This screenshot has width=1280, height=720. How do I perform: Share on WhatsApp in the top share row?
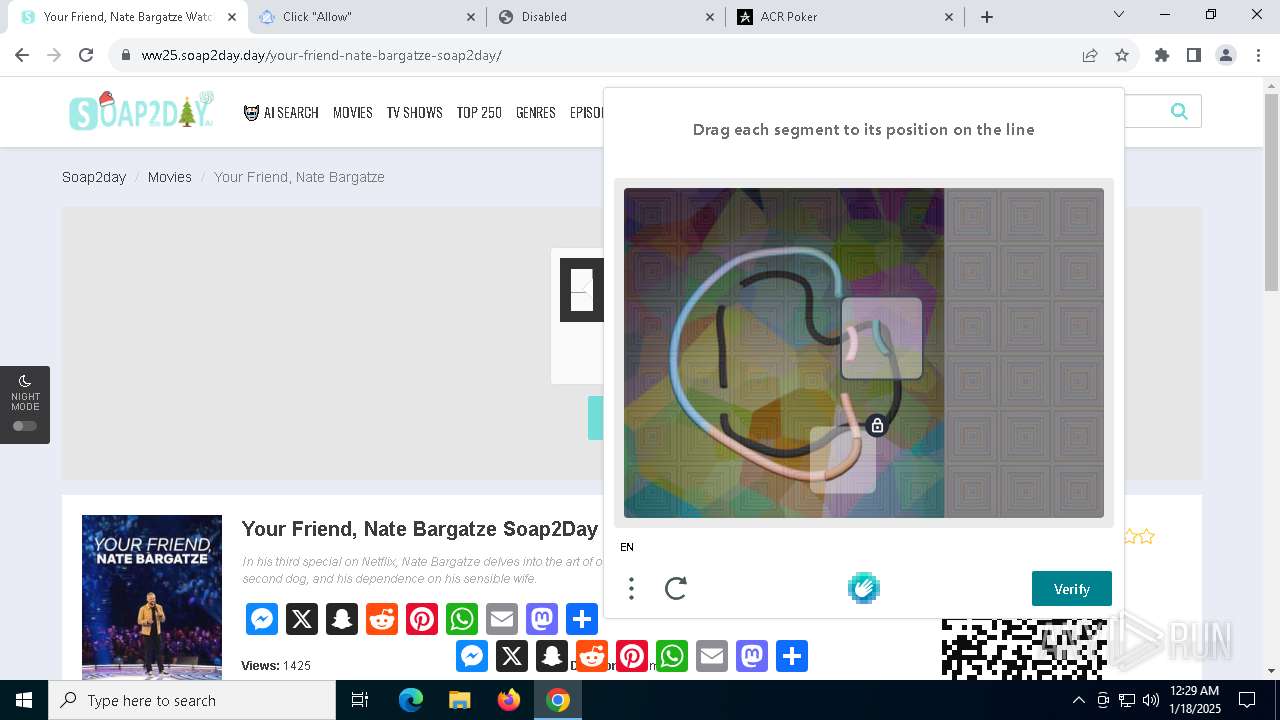coord(462,619)
